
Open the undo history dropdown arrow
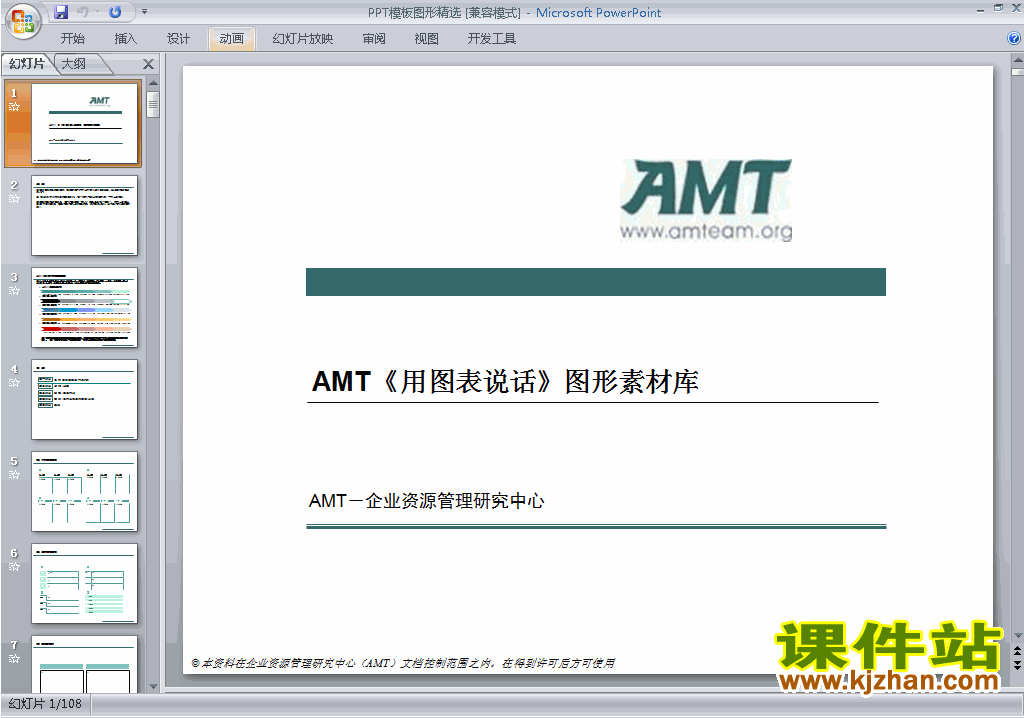coord(97,12)
